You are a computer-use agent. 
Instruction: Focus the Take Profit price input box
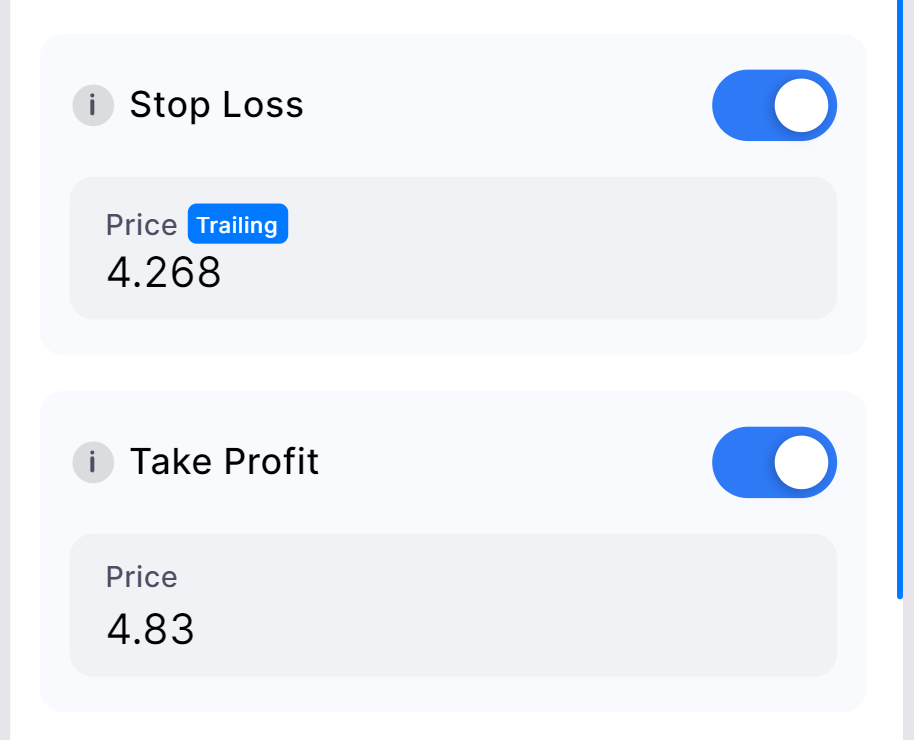[x=453, y=605]
